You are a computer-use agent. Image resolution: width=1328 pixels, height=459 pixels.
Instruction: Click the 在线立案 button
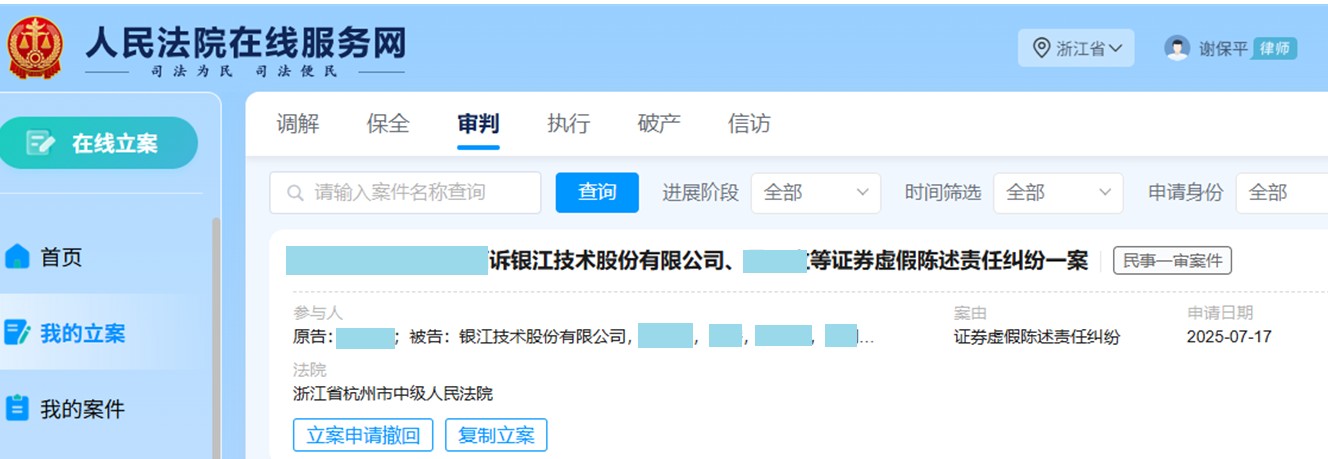pos(98,143)
